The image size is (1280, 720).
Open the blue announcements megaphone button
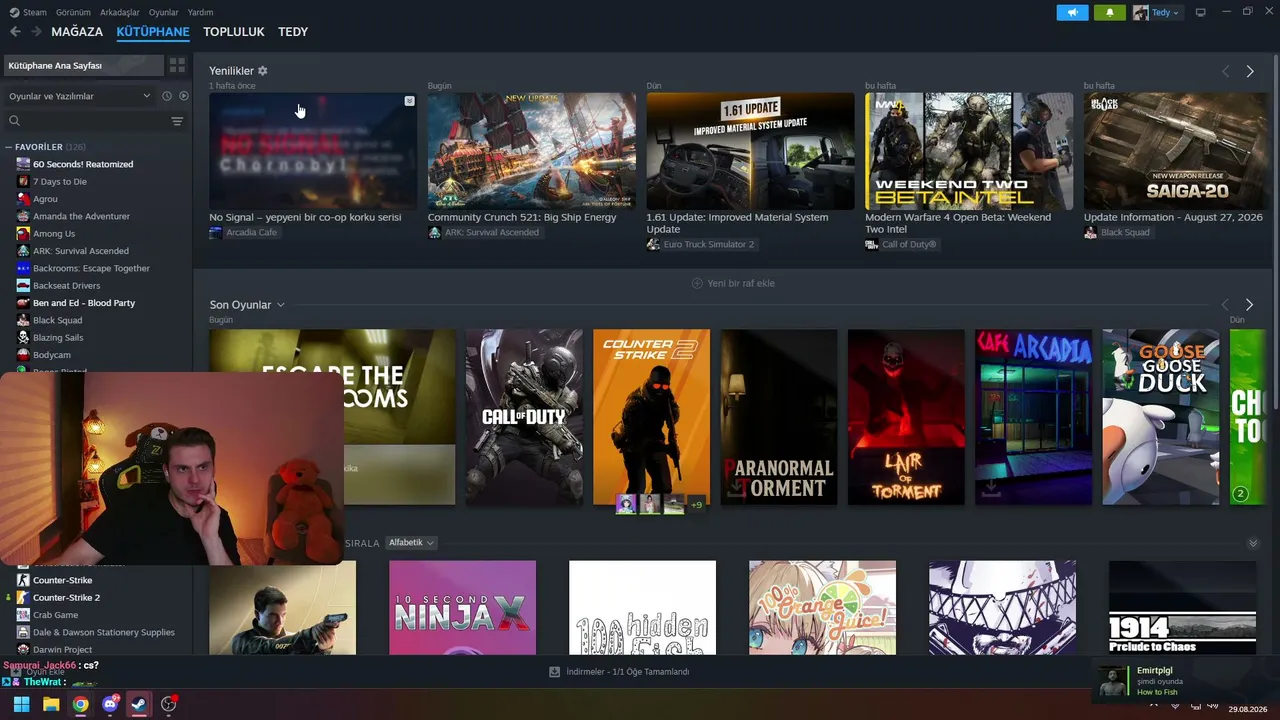point(1072,12)
